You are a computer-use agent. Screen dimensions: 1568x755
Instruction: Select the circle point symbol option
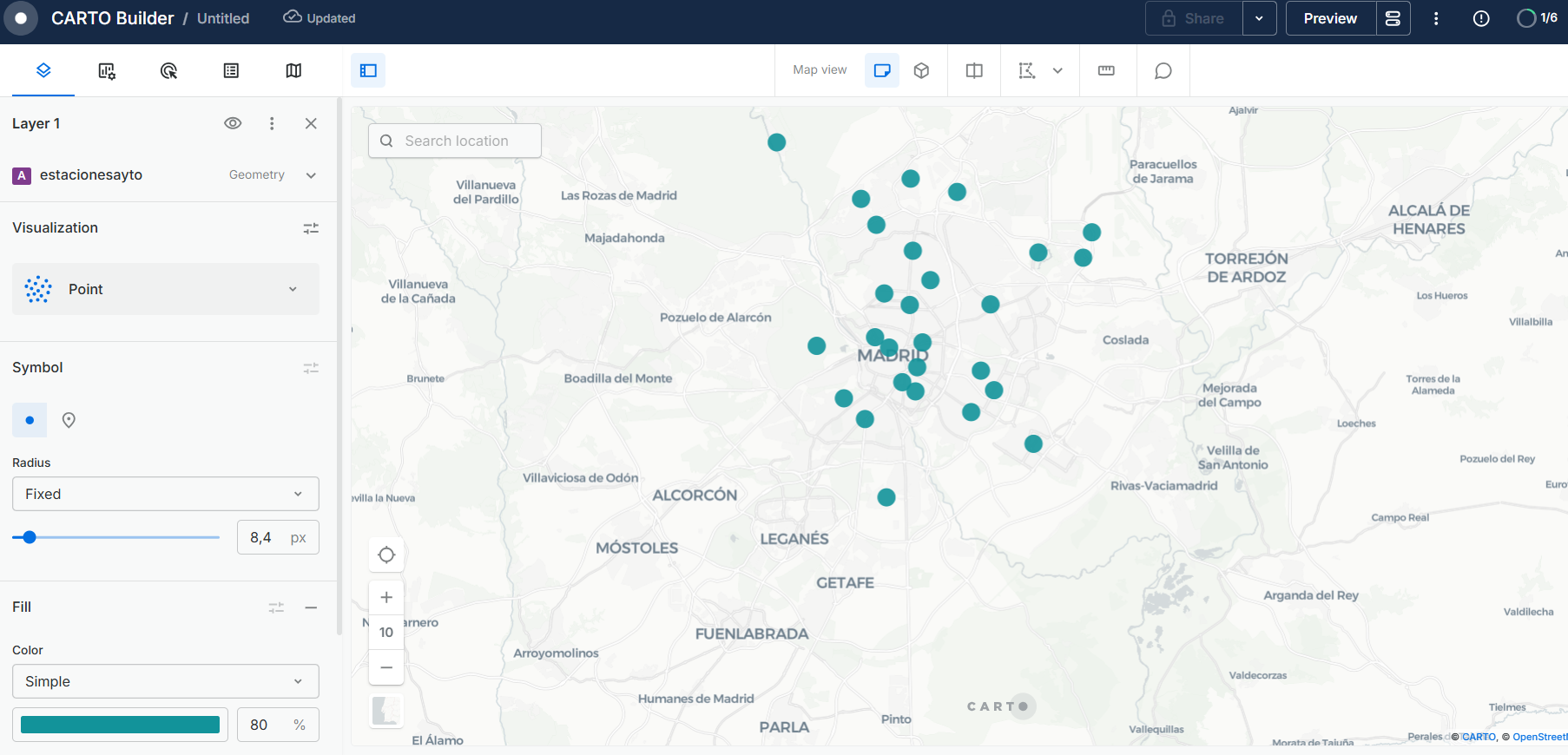30,420
